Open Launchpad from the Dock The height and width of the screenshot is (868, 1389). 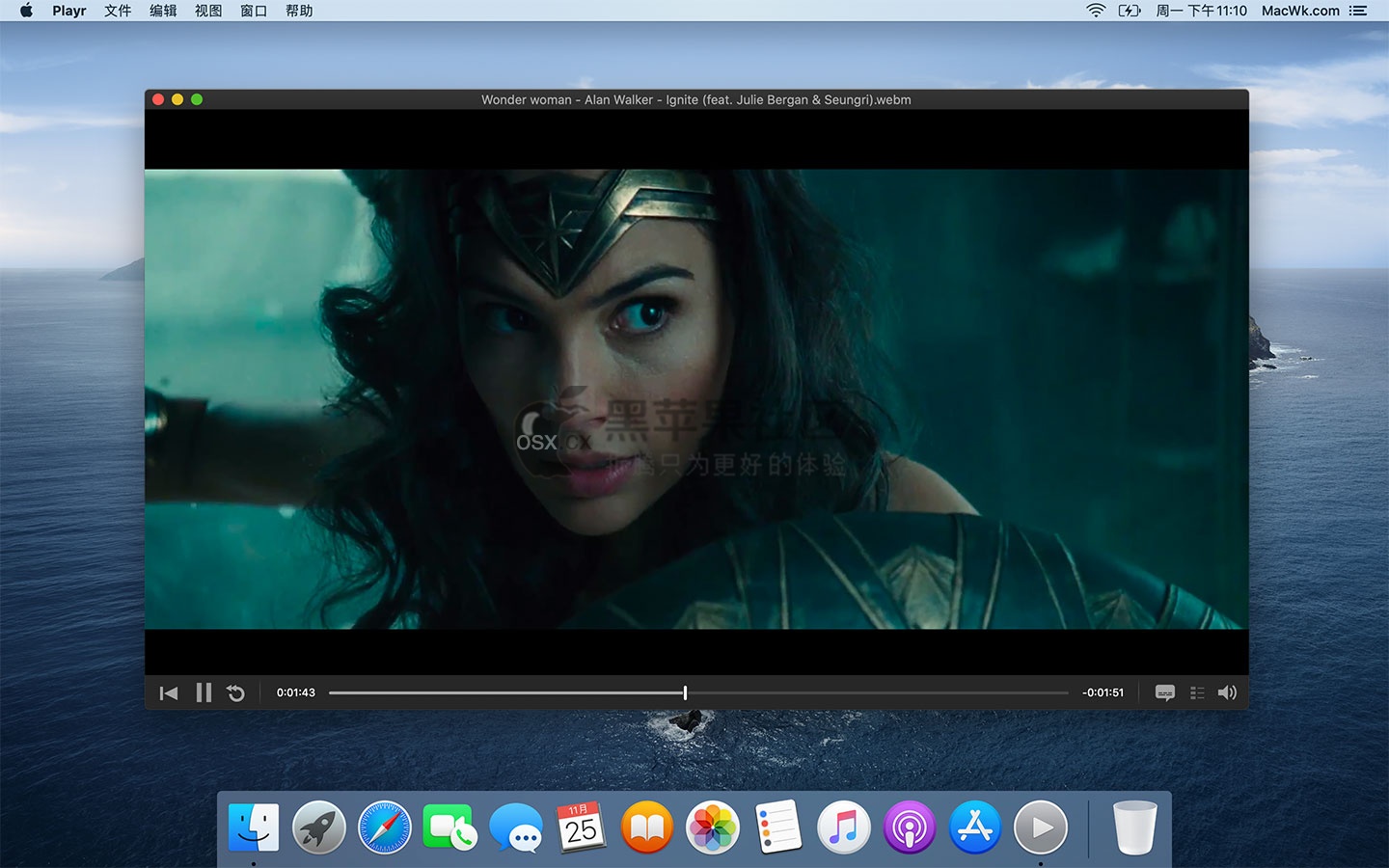[319, 827]
